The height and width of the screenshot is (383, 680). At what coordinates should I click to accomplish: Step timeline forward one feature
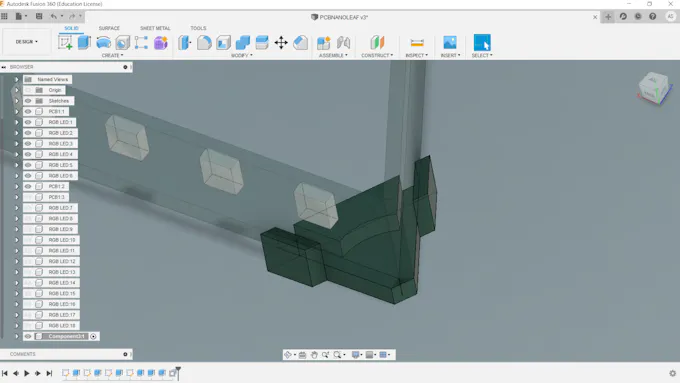click(38, 373)
